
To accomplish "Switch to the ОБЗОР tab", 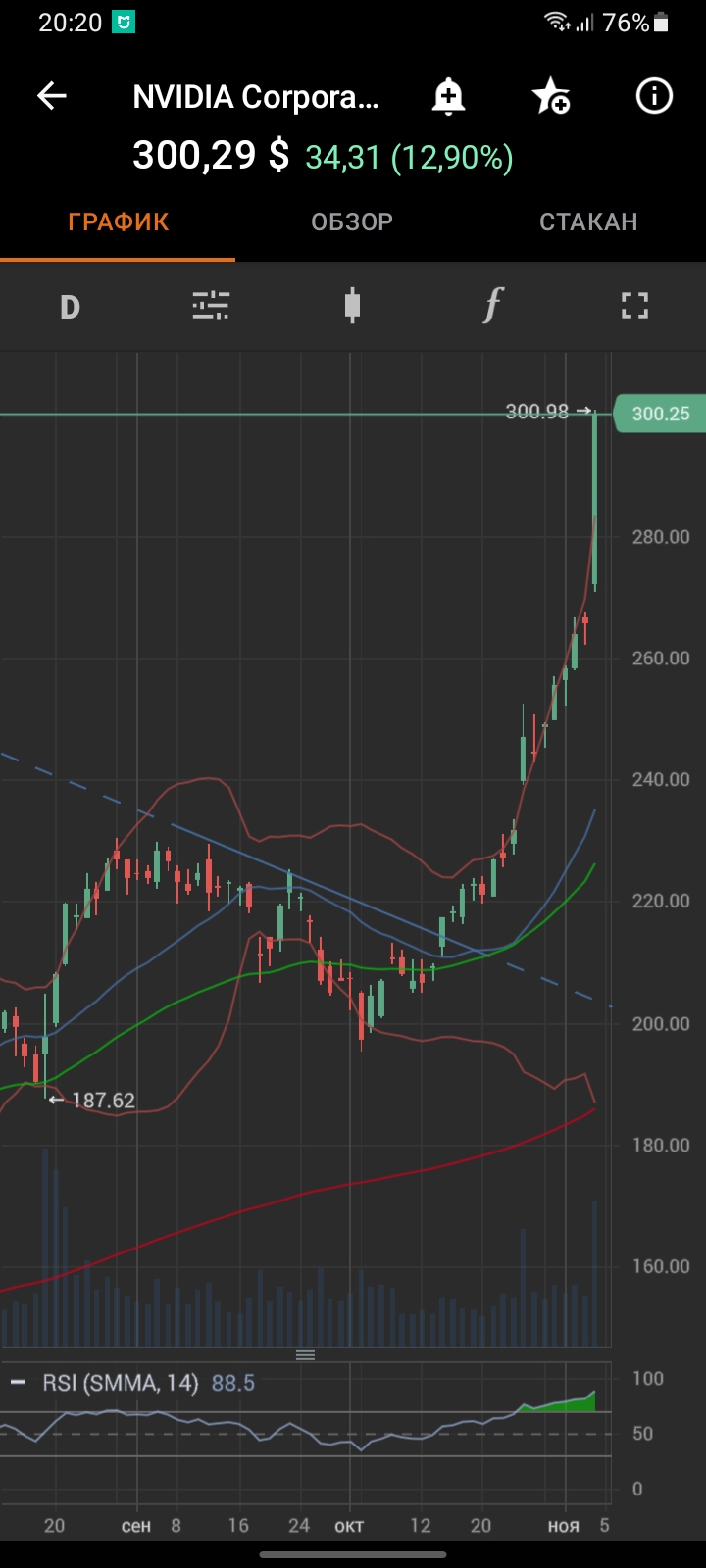I will (352, 222).
